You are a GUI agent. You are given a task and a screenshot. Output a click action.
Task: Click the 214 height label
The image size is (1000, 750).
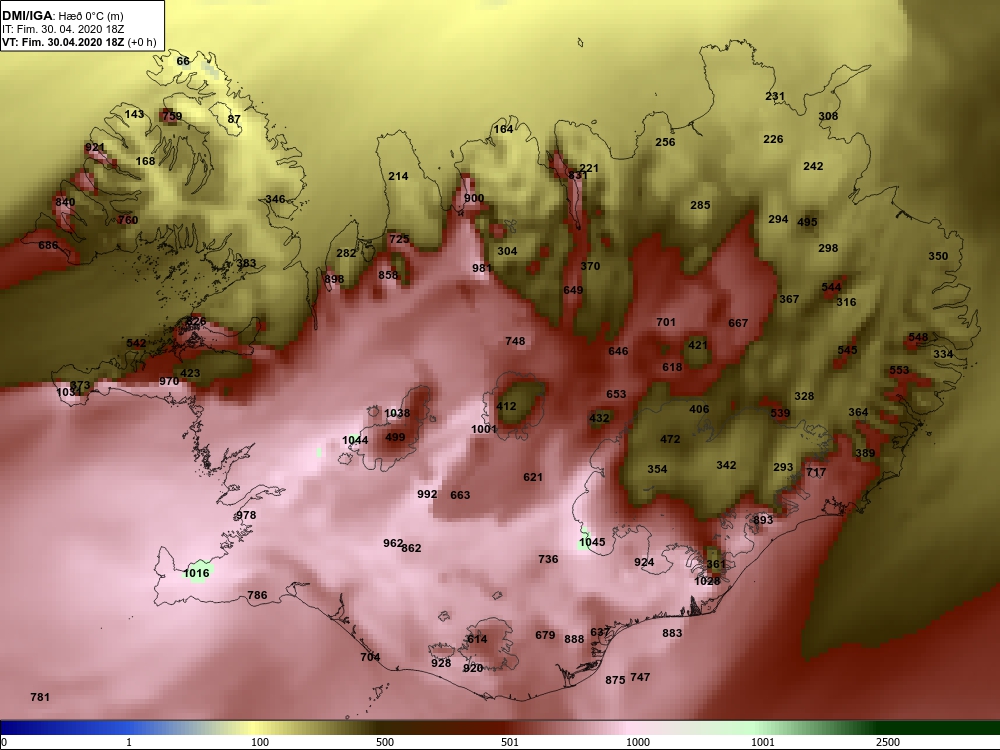click(x=398, y=176)
